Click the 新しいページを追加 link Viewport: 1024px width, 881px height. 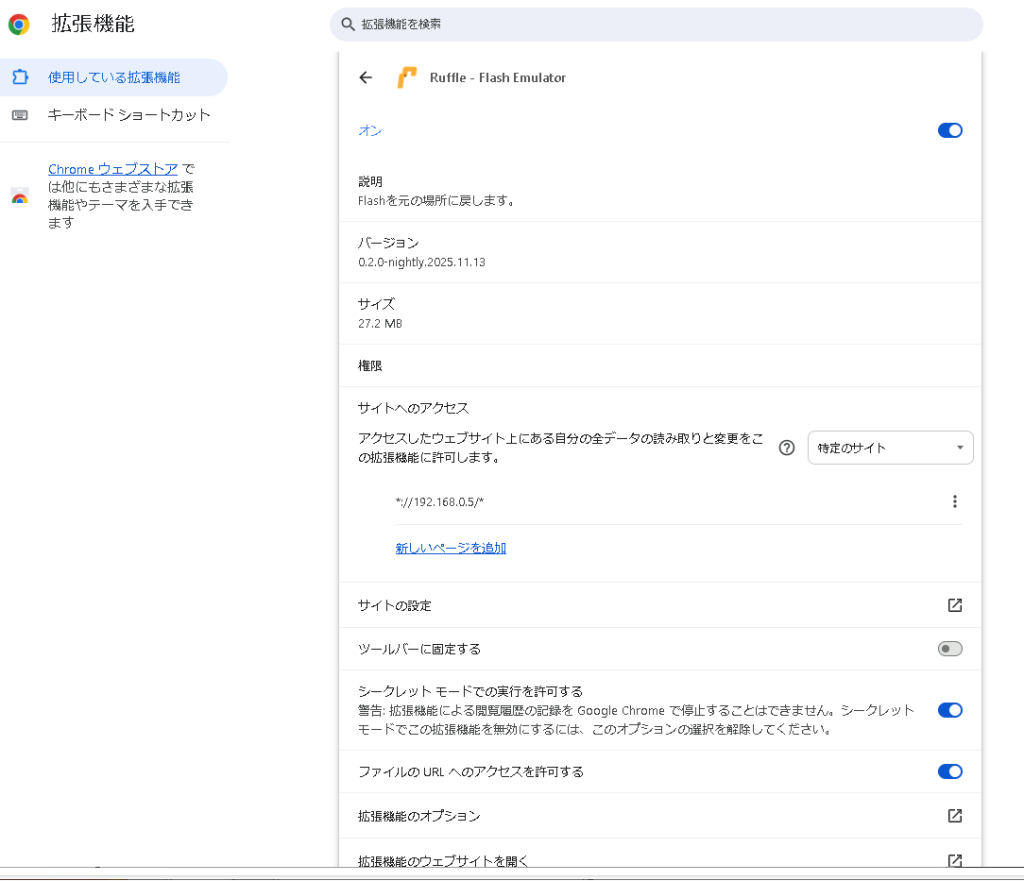[x=451, y=548]
